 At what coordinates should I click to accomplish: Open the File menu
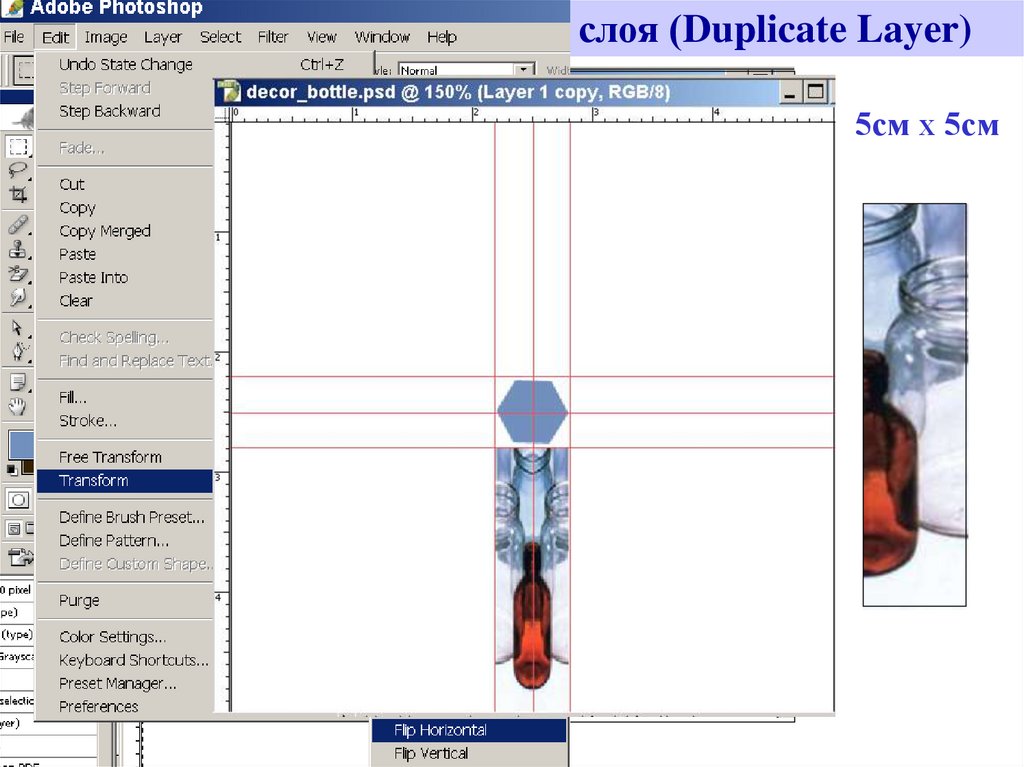click(x=14, y=37)
